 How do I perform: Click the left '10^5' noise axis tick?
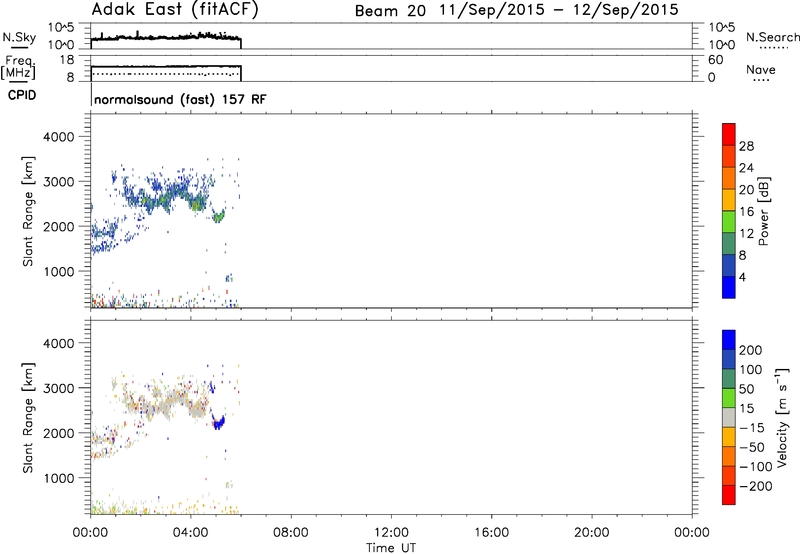click(x=61, y=28)
